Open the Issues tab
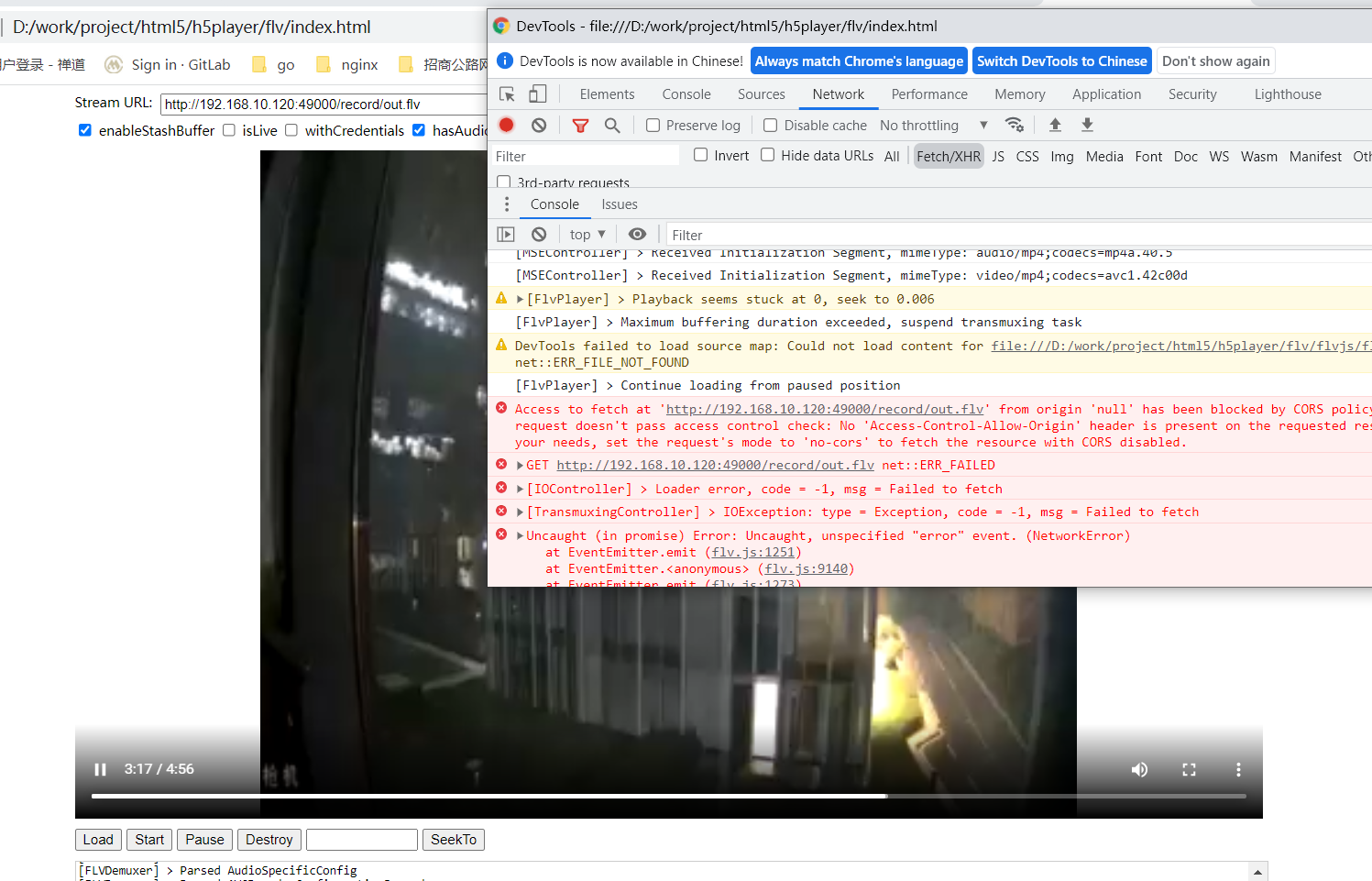 pyautogui.click(x=619, y=204)
